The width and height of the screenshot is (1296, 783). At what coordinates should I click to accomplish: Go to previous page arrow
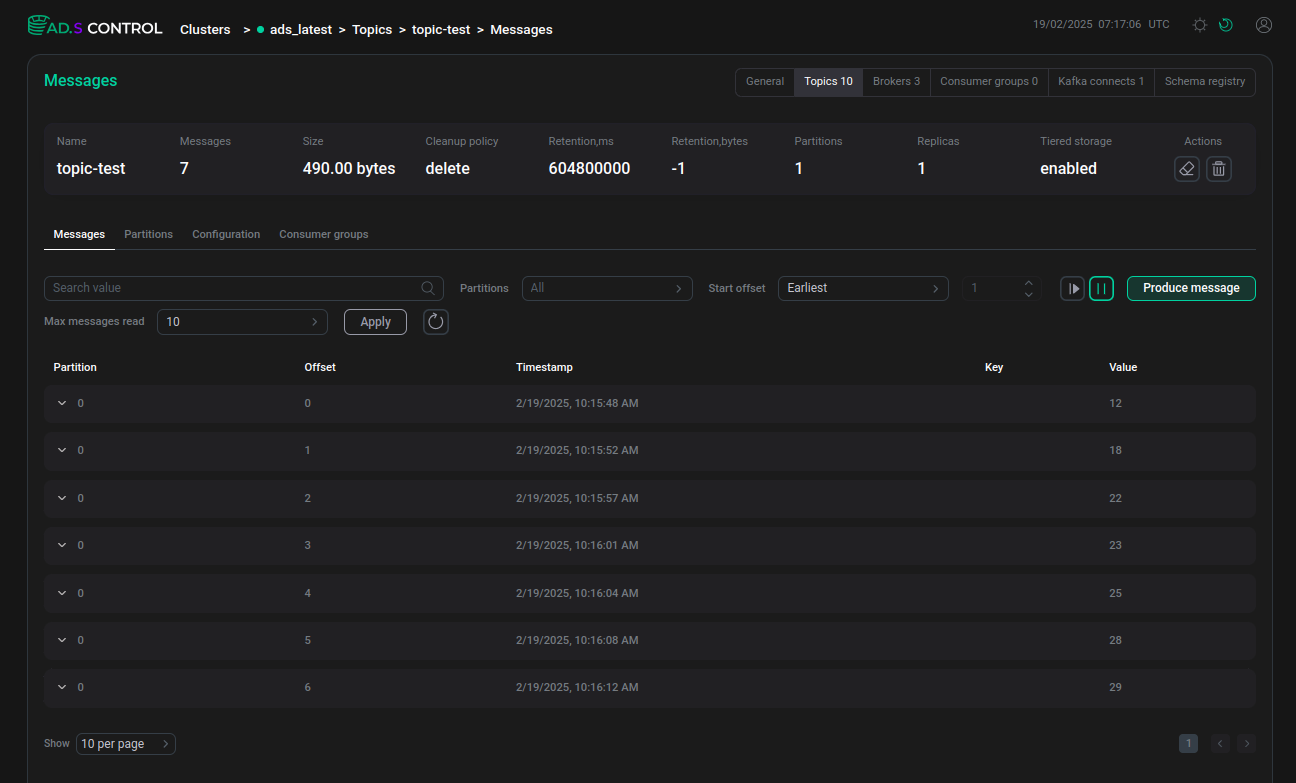pos(1220,743)
